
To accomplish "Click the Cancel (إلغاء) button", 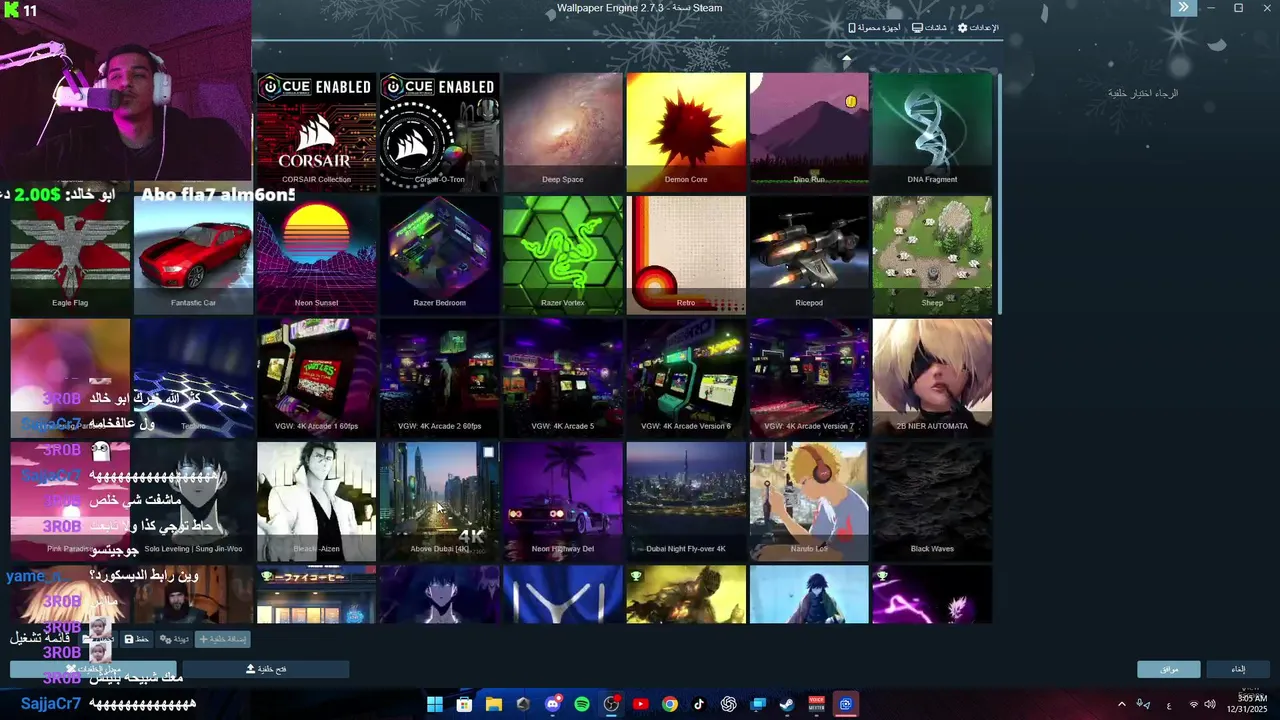I will coord(1238,669).
